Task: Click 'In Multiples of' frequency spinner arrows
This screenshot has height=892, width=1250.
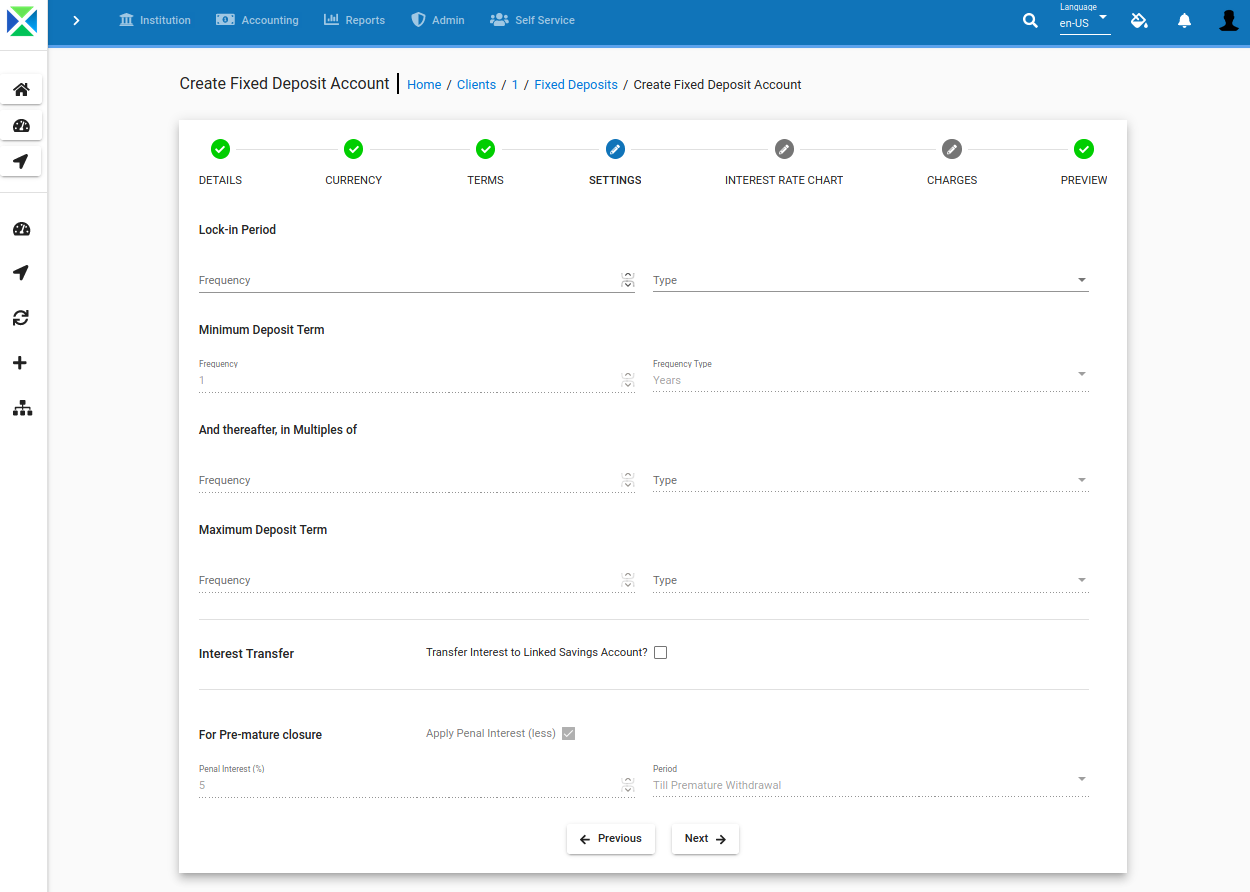Action: [x=628, y=480]
